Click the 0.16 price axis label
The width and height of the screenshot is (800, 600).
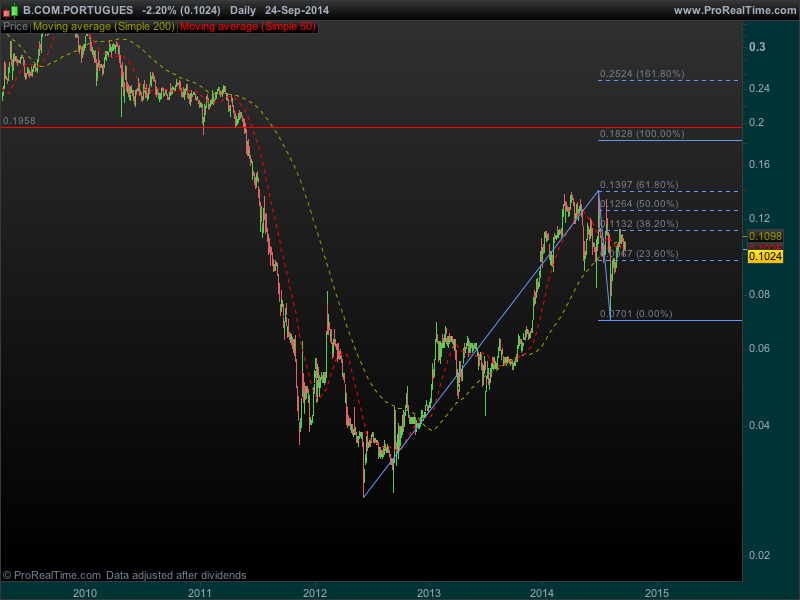[759, 164]
